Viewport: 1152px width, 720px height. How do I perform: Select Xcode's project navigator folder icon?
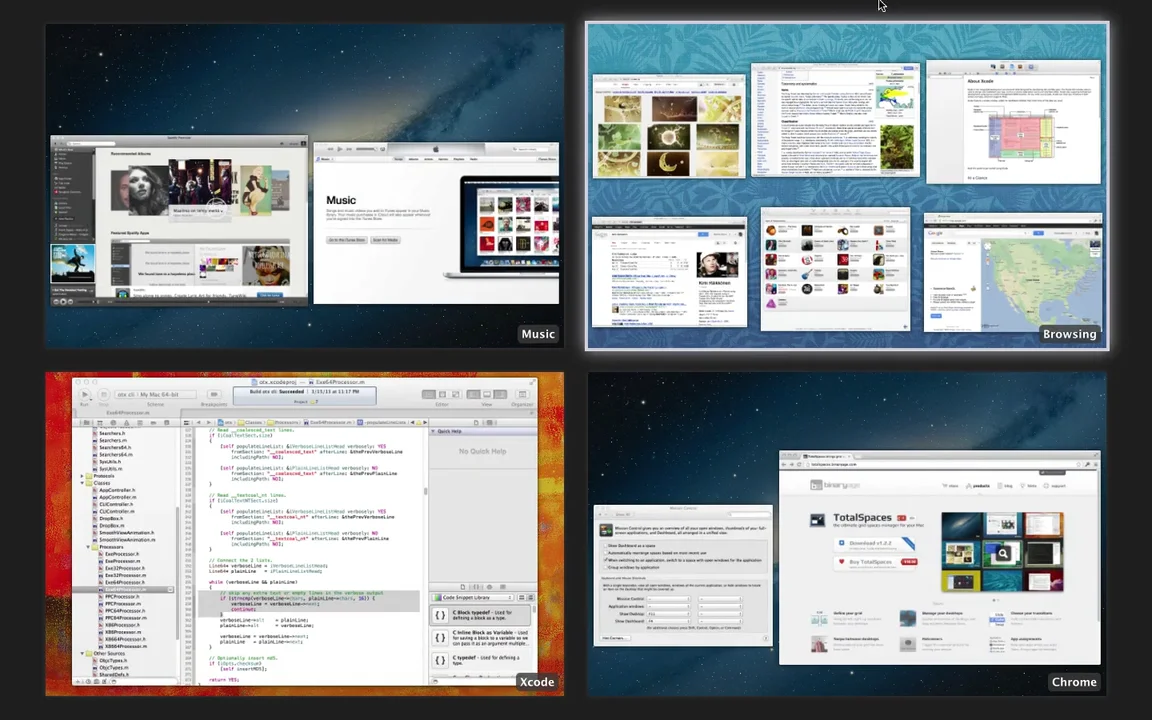[x=87, y=422]
